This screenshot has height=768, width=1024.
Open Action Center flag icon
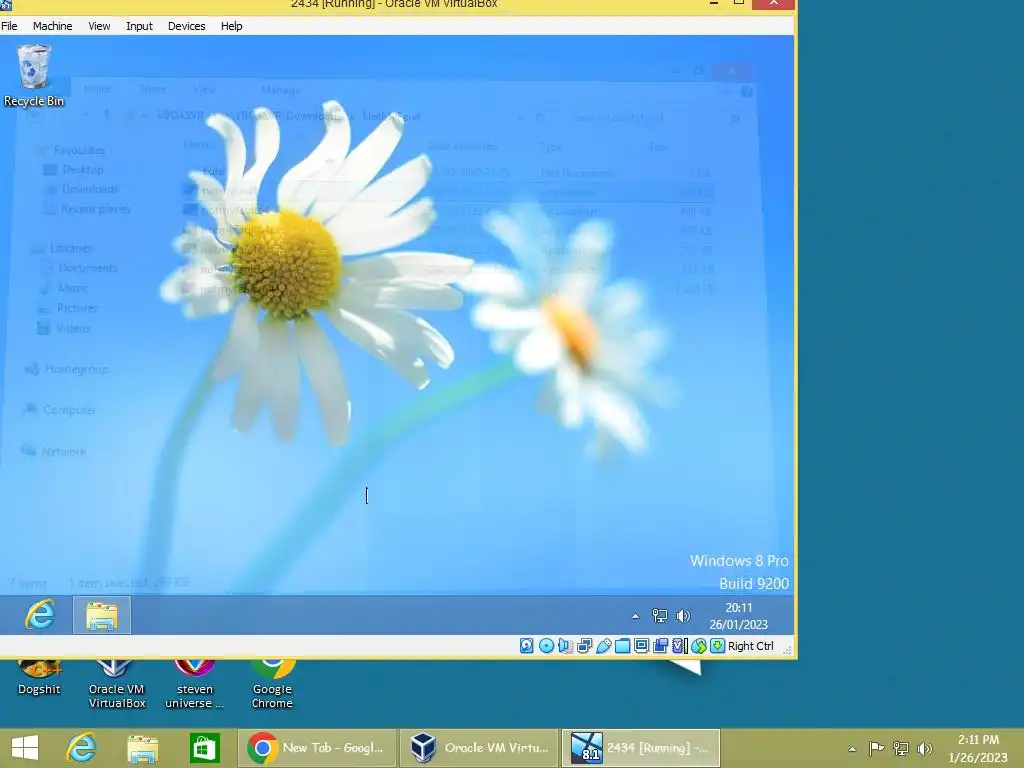876,748
